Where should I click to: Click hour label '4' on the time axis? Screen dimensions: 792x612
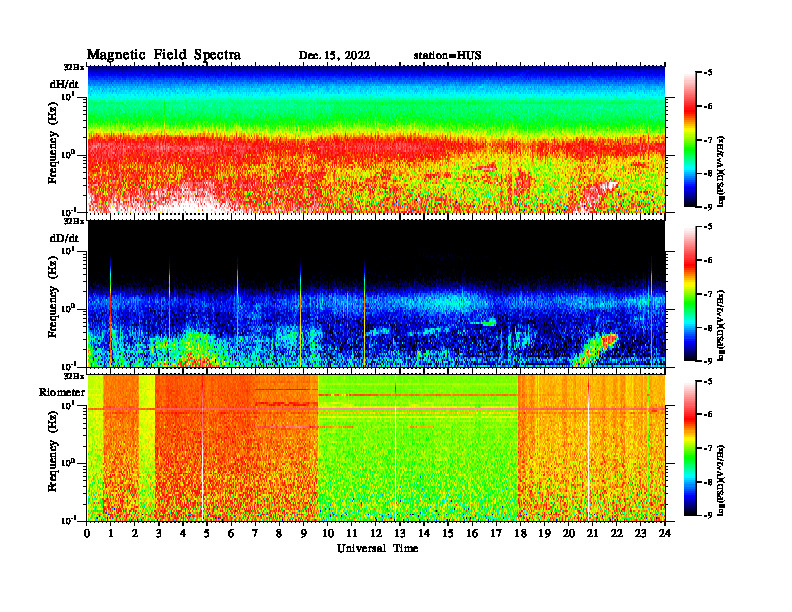[x=183, y=534]
